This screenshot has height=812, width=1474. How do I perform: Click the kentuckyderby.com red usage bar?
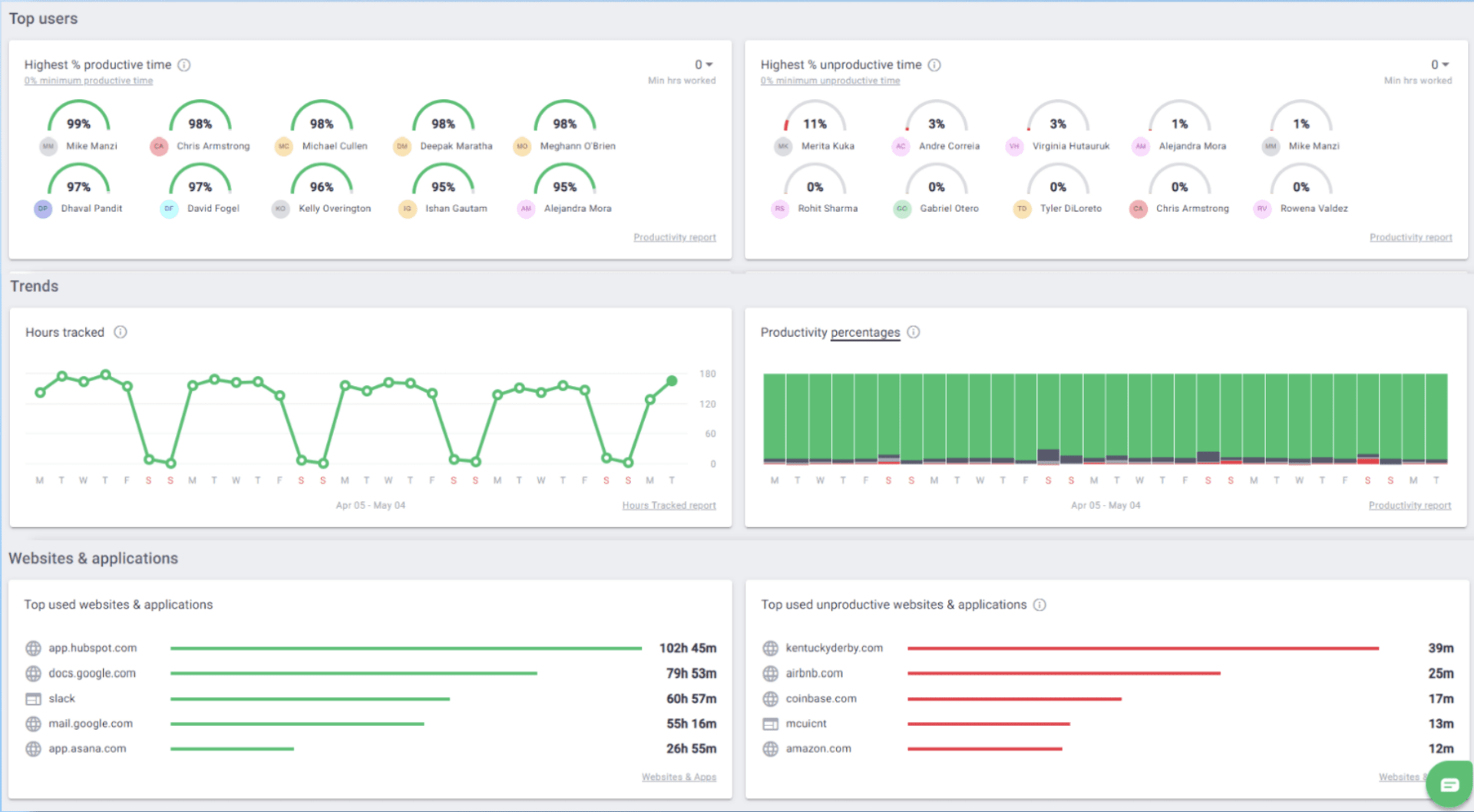pos(1142,649)
